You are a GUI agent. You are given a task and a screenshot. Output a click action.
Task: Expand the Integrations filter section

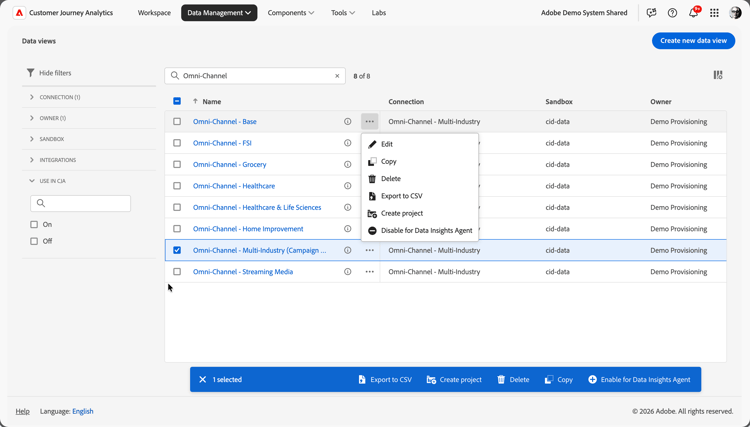[x=32, y=160]
